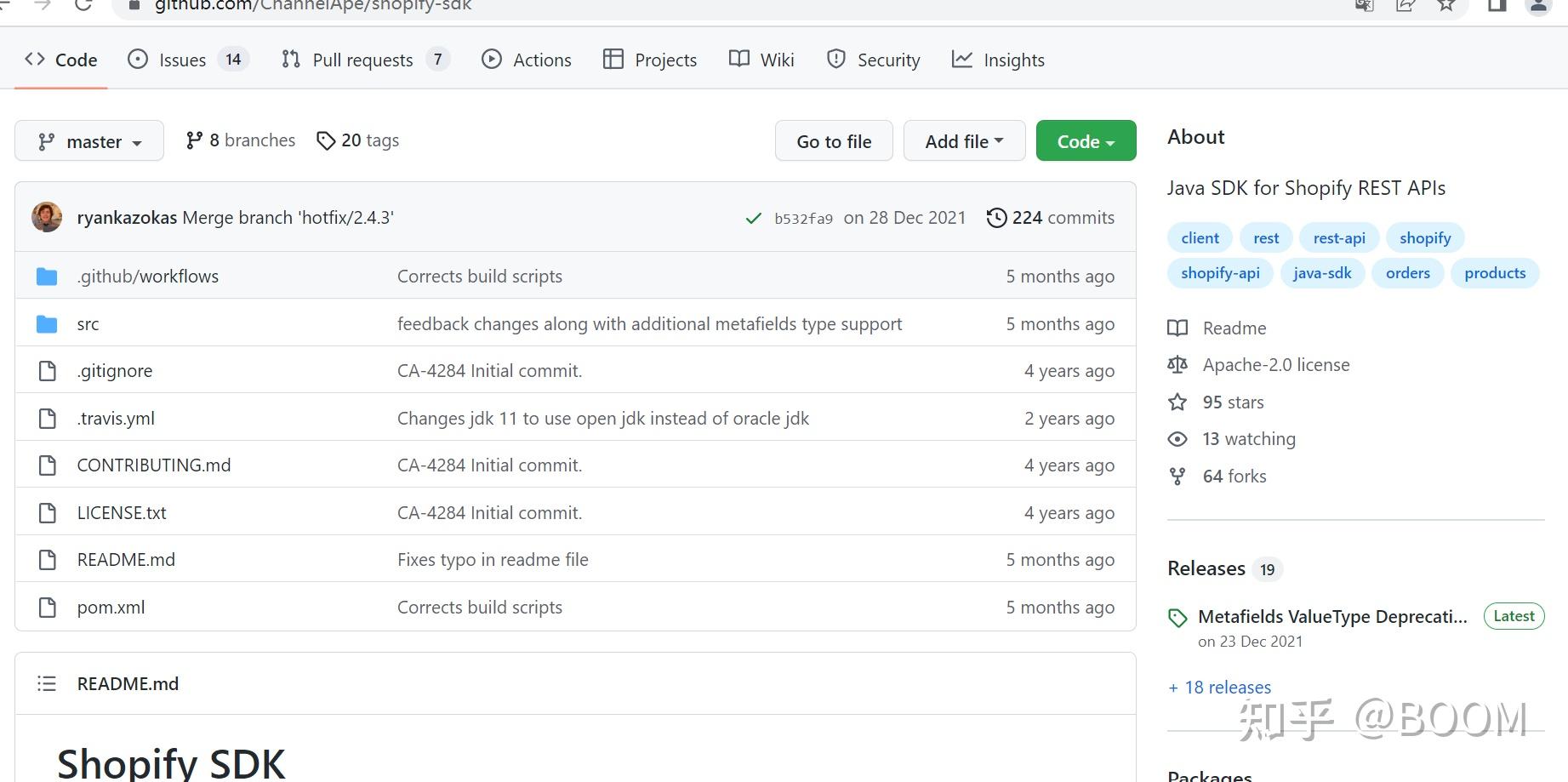Select the rest-api topic tag
The width and height of the screenshot is (1568, 782).
tap(1339, 238)
